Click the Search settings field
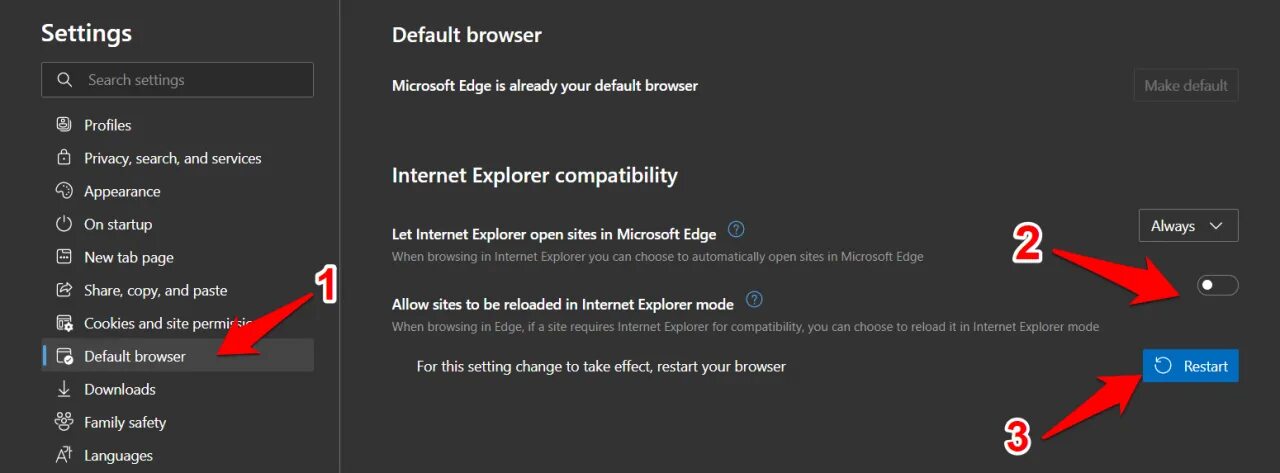Image resolution: width=1280 pixels, height=473 pixels. pyautogui.click(x=177, y=80)
